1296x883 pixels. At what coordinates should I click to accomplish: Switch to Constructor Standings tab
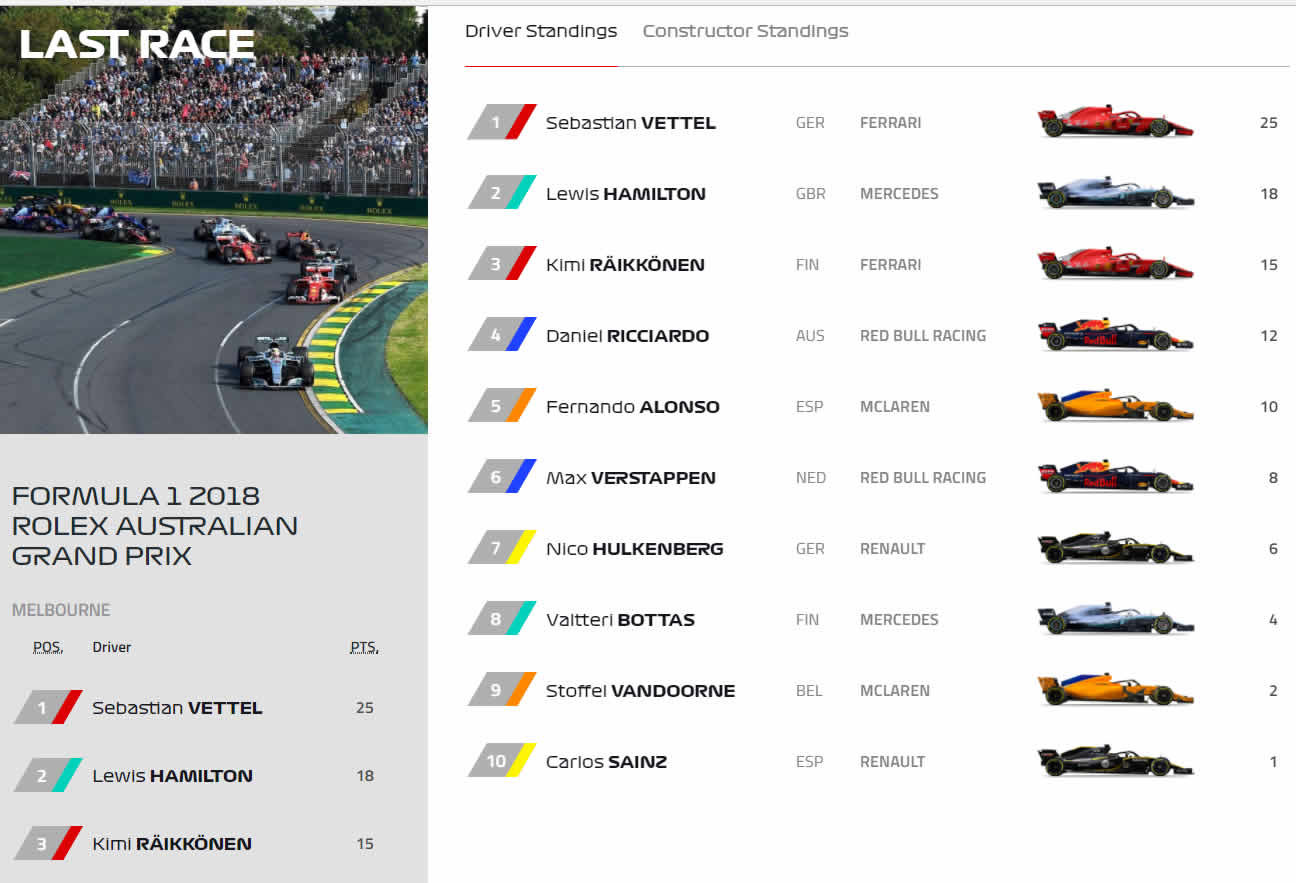point(745,31)
